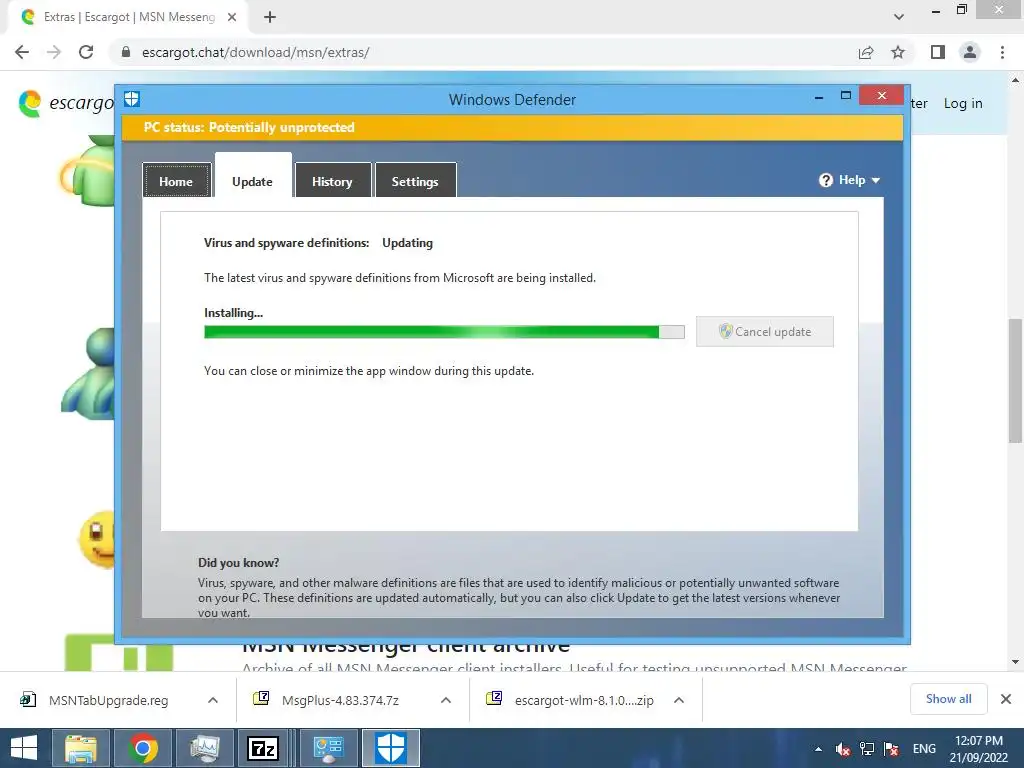The width and height of the screenshot is (1024, 768).
Task: Open a new Chrome tab
Action: (x=270, y=17)
